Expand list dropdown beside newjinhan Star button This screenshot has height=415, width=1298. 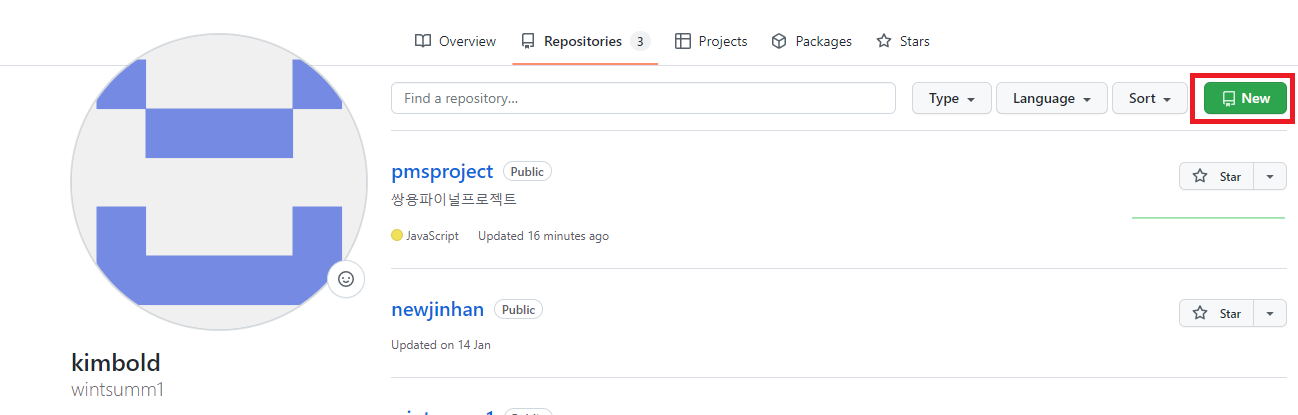click(1270, 313)
